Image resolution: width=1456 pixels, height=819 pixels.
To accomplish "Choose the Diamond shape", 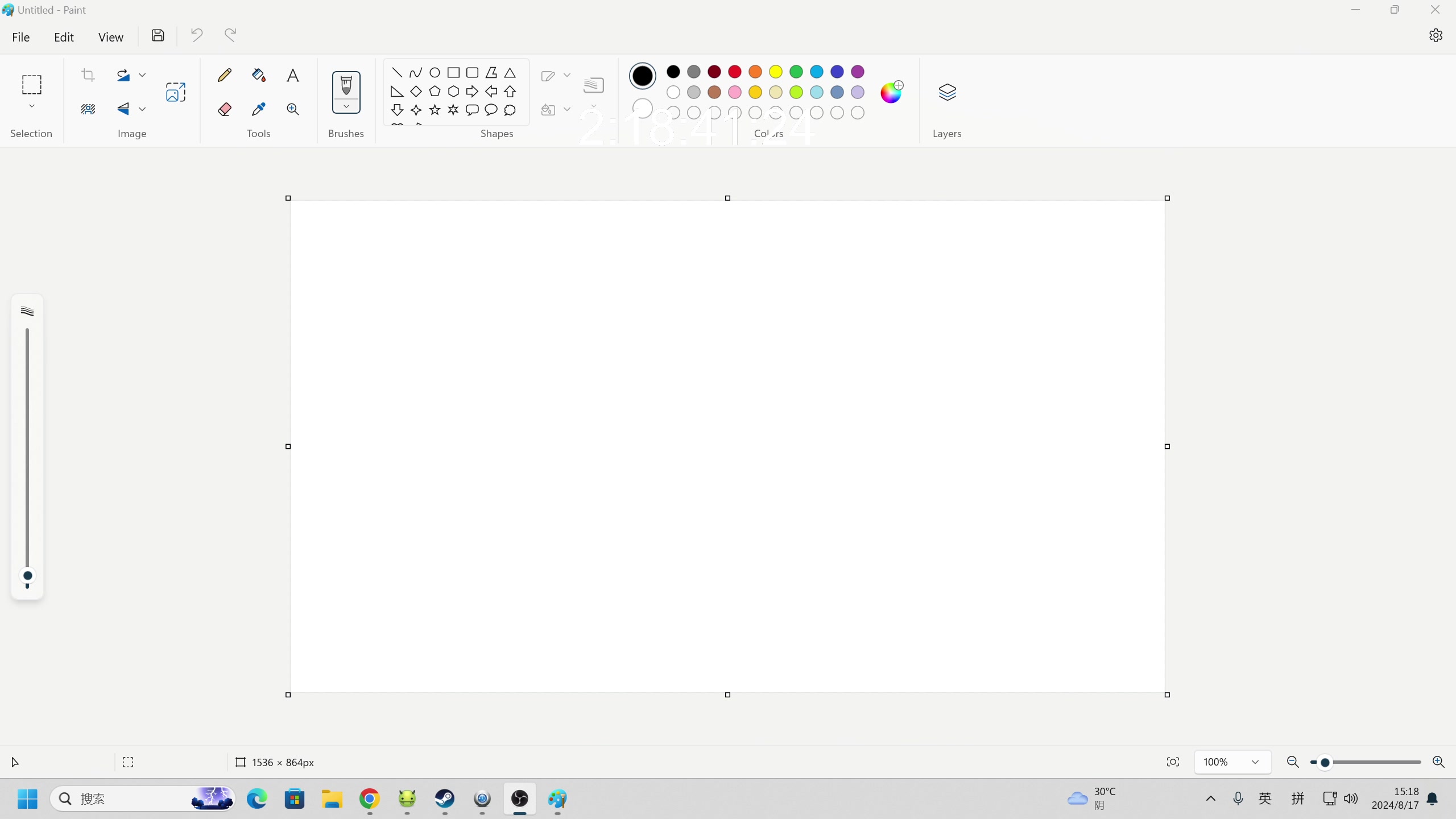I will coord(416,91).
